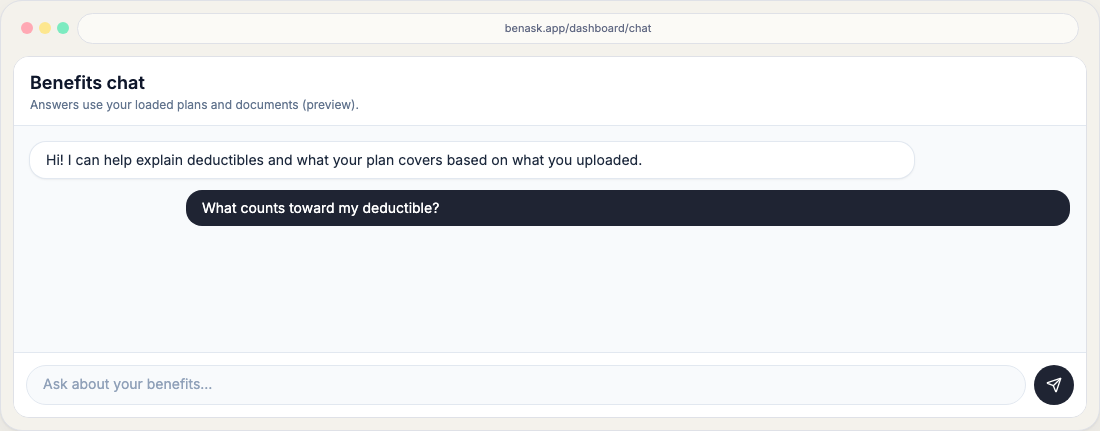Send message with the paper plane icon
The image size is (1100, 431).
1054,385
